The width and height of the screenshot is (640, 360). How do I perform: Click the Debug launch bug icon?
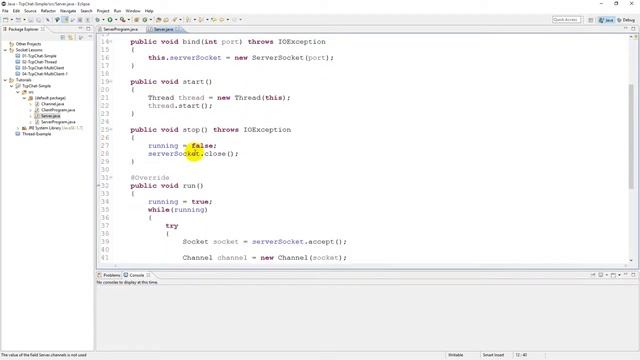(x=98, y=20)
